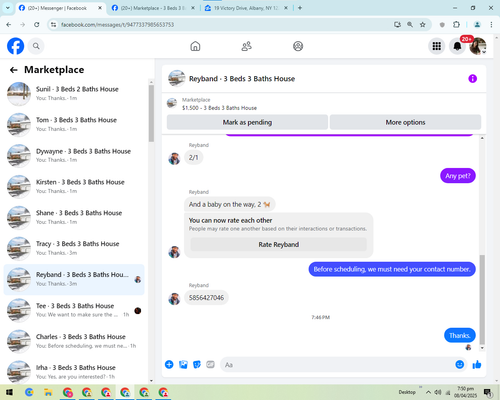This screenshot has width=500, height=400.
Task: Open the Friends icon in top navigation
Action: pyautogui.click(x=247, y=46)
